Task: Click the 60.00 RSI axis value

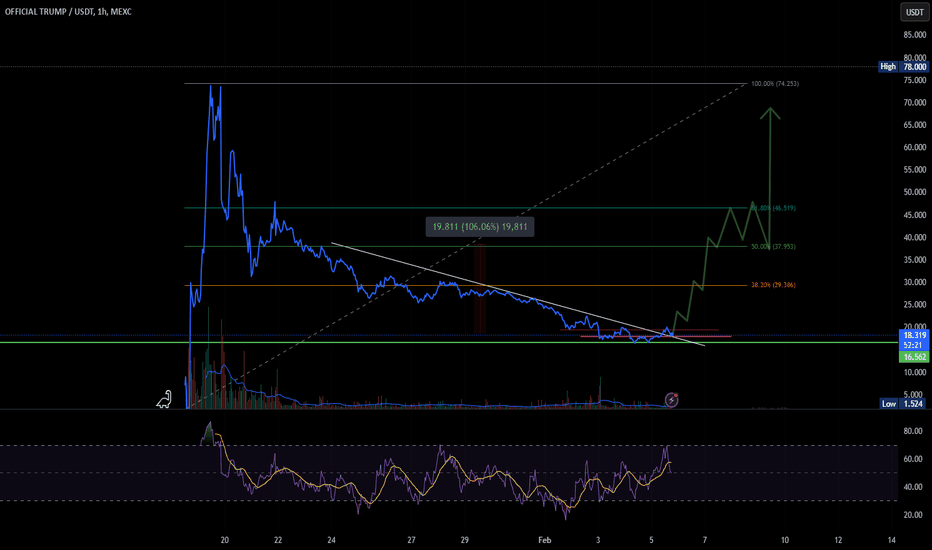Action: coord(913,459)
